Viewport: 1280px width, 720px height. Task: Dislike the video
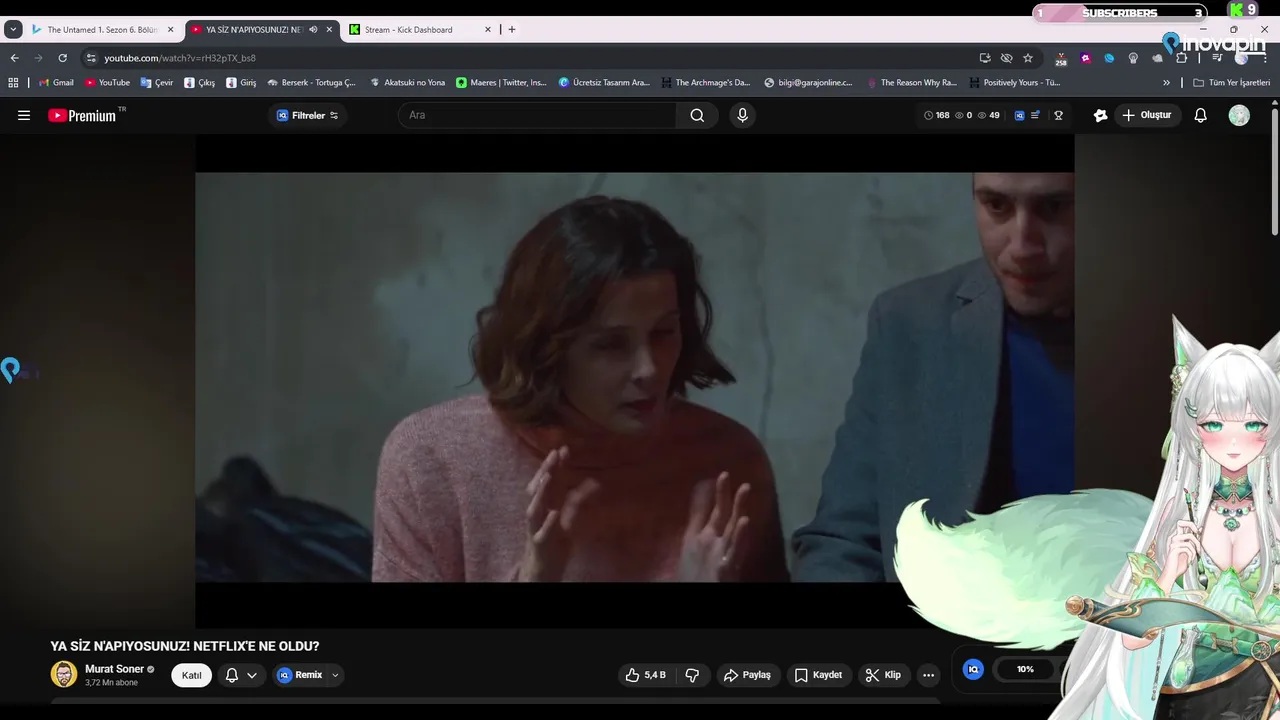pyautogui.click(x=692, y=675)
